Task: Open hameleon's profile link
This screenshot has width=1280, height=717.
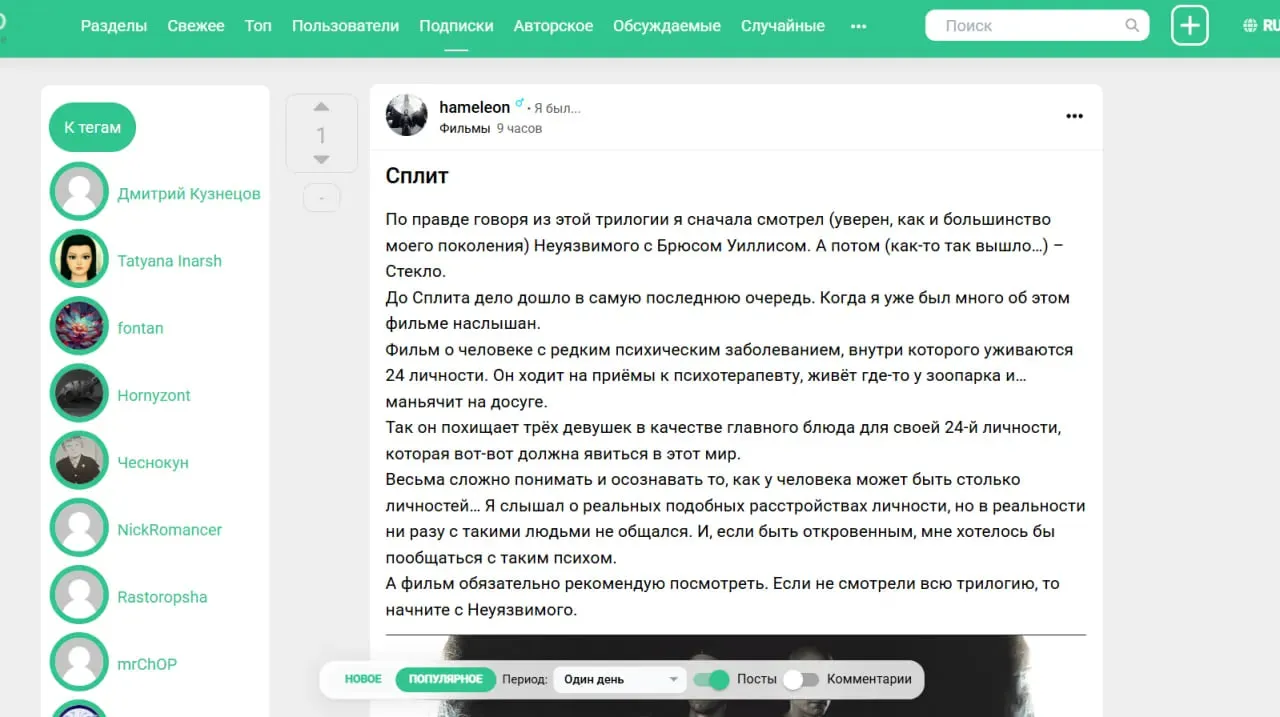Action: tap(475, 107)
